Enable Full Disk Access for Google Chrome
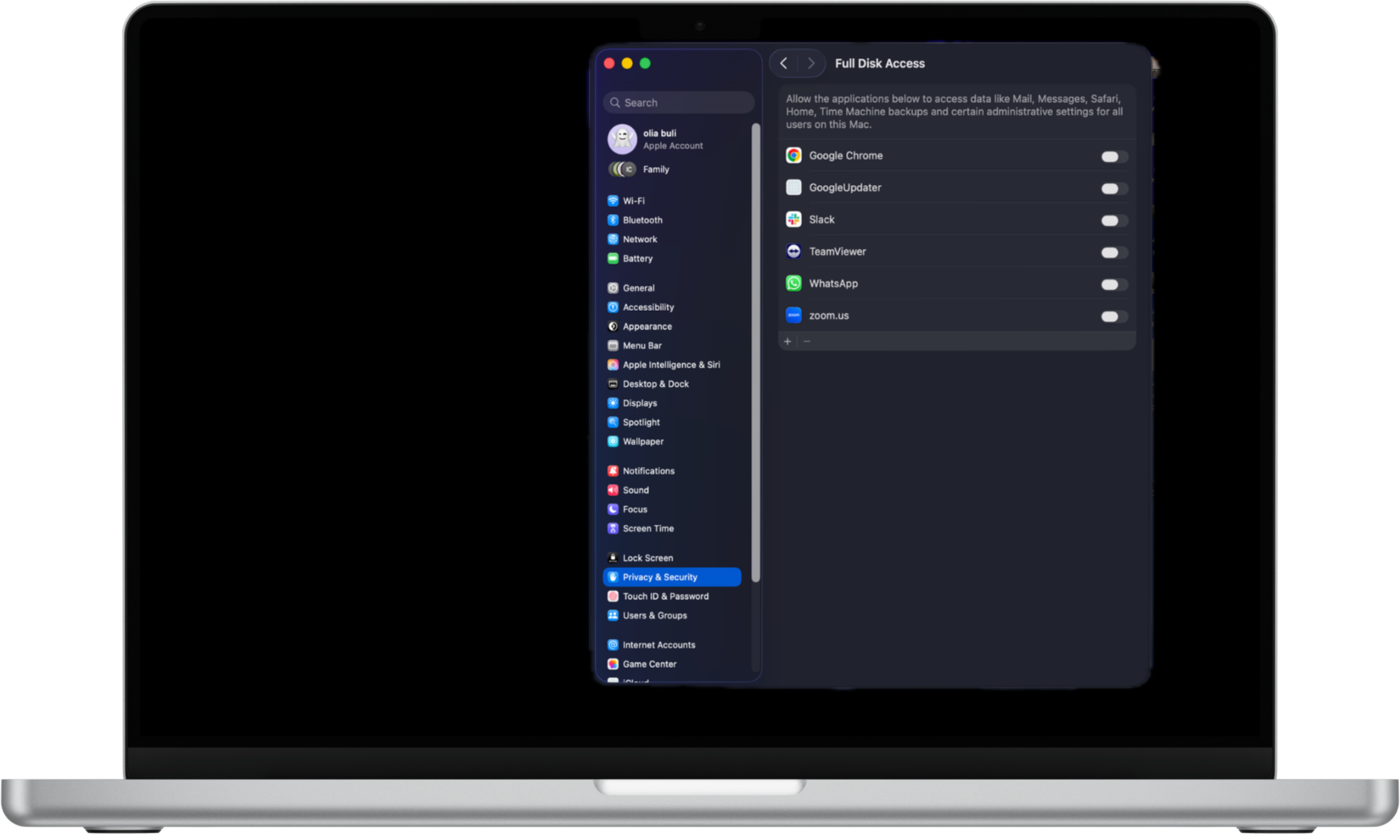The image size is (1400, 840). [x=1114, y=157]
